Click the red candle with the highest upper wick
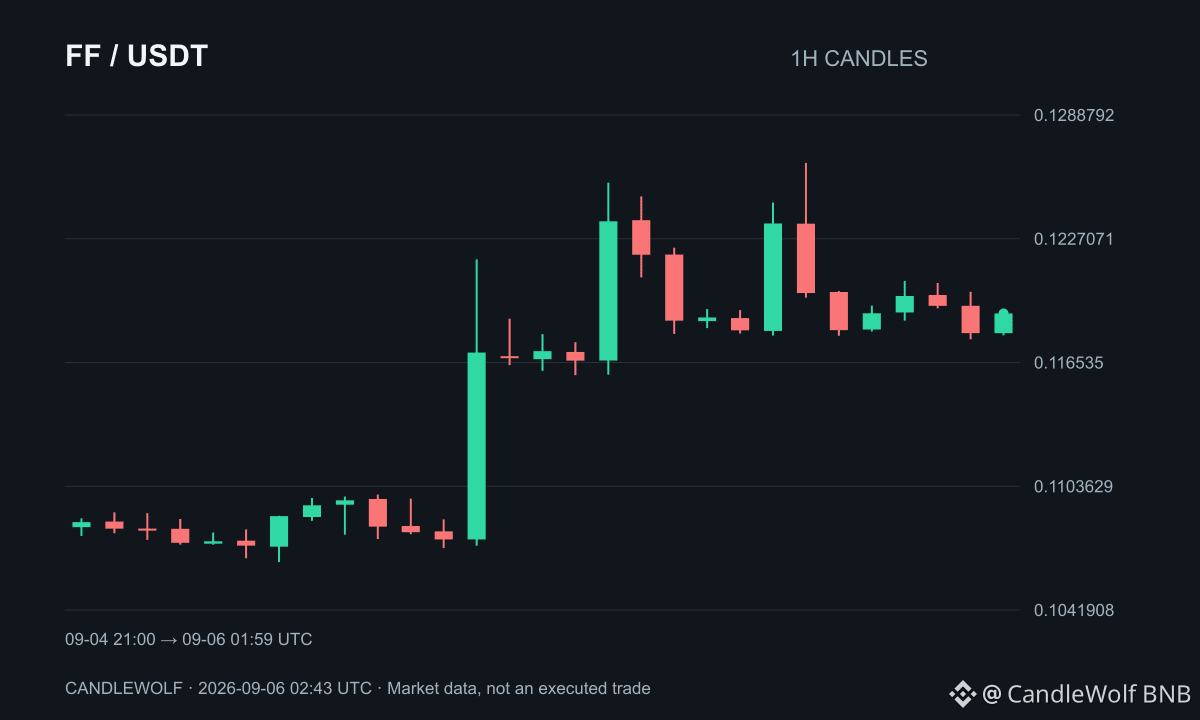 [806, 258]
